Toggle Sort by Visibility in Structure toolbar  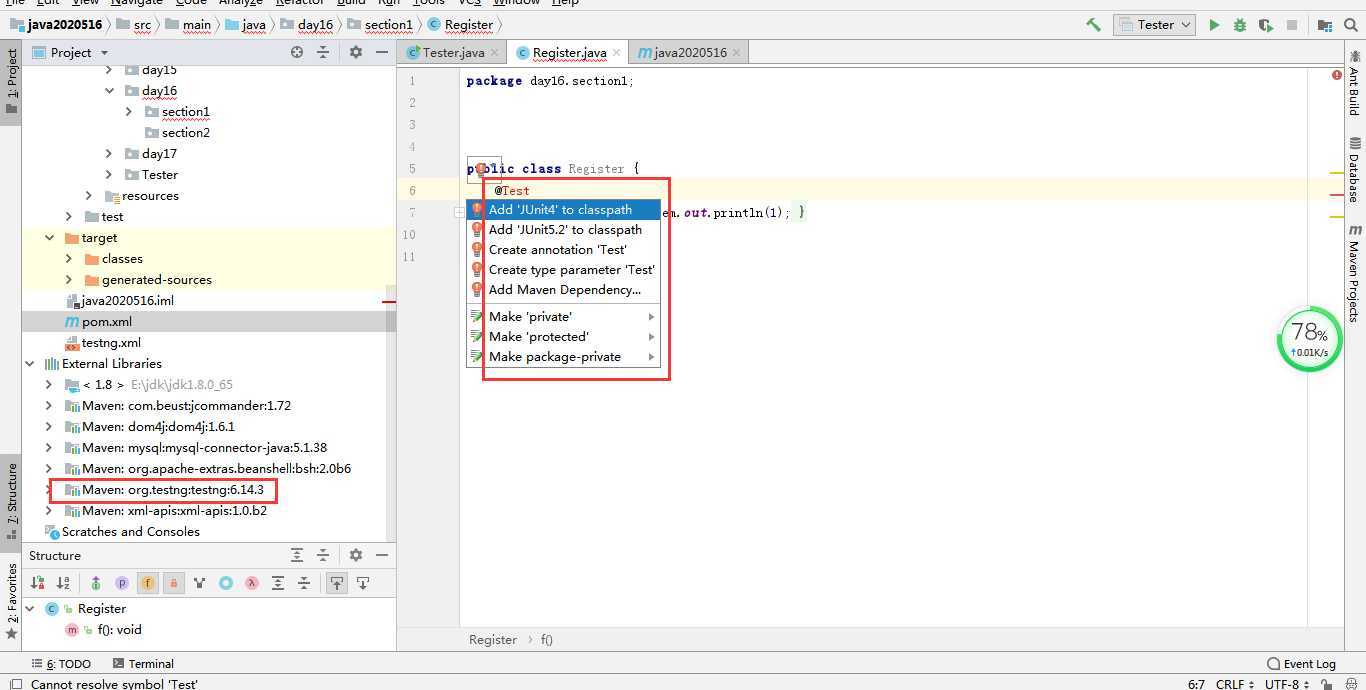(x=37, y=583)
